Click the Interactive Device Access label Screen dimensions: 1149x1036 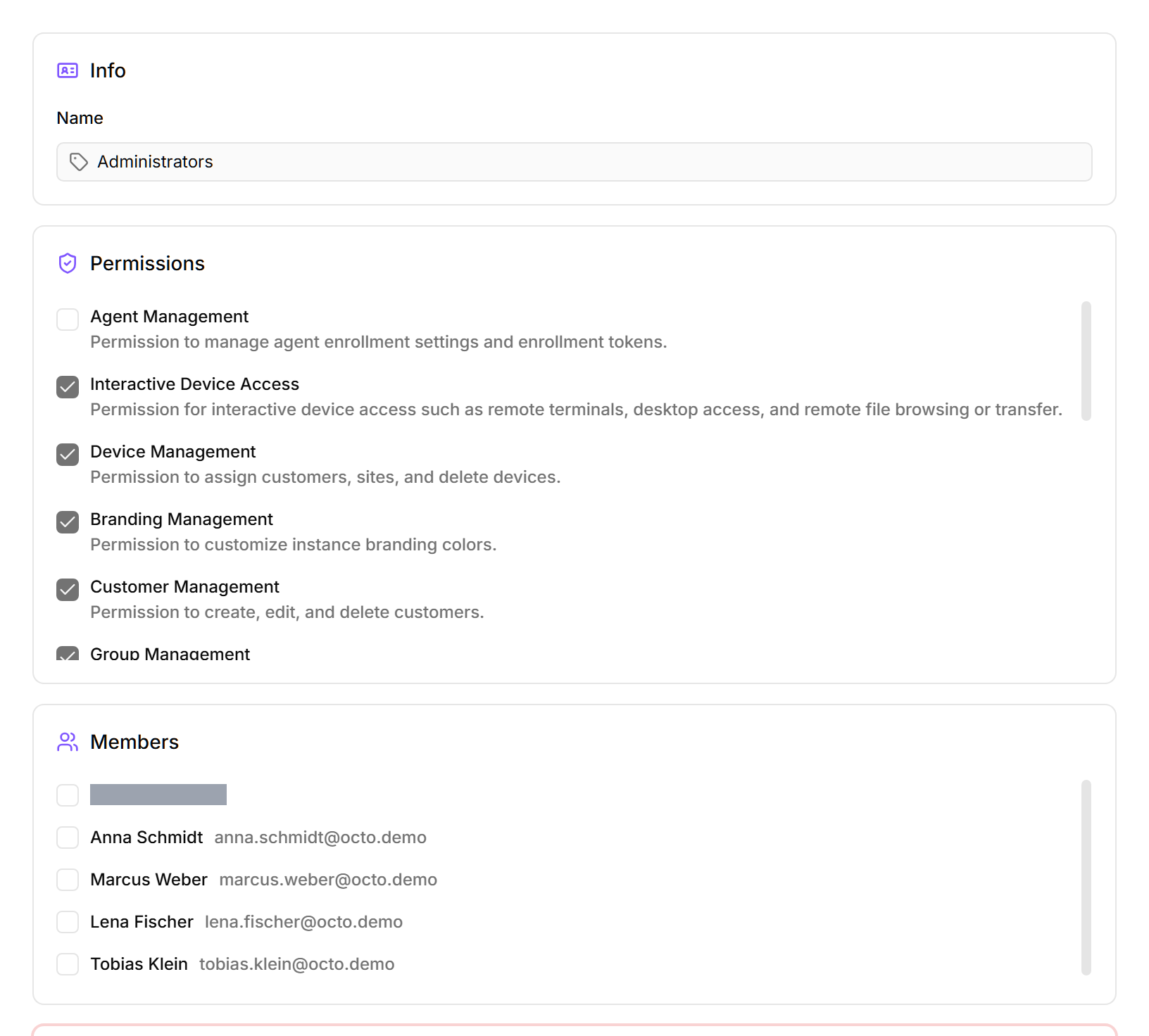[x=194, y=384]
